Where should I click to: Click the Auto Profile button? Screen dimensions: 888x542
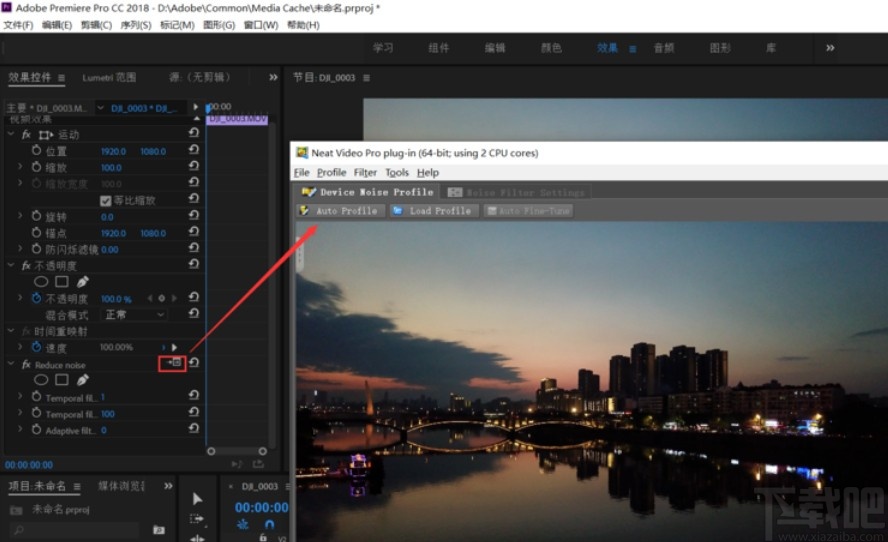click(x=339, y=211)
